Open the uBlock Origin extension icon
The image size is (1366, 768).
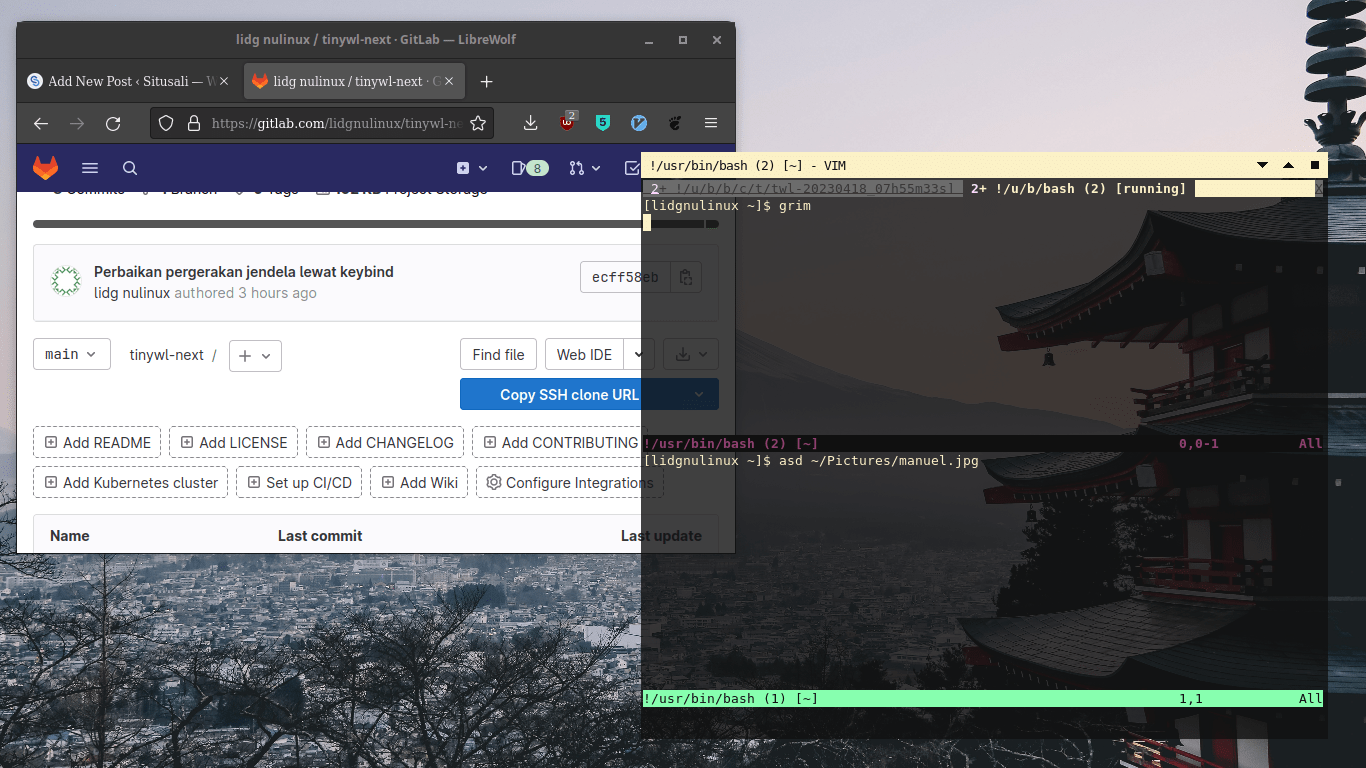pyautogui.click(x=567, y=122)
